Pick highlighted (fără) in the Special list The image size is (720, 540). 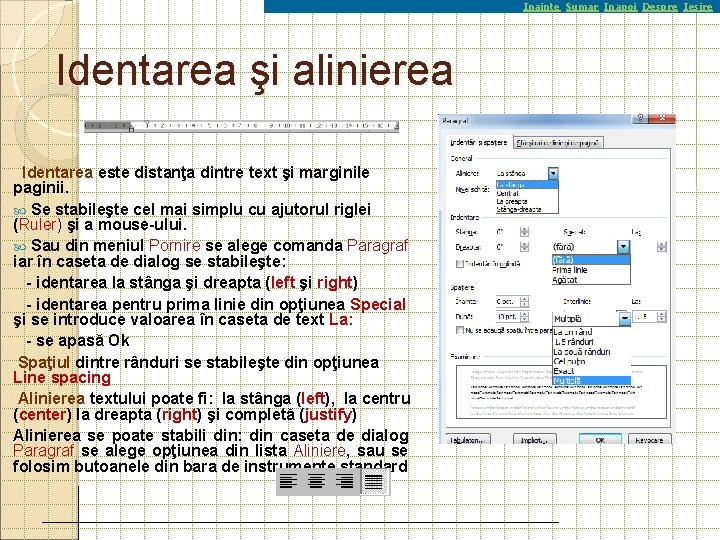pyautogui.click(x=591, y=260)
